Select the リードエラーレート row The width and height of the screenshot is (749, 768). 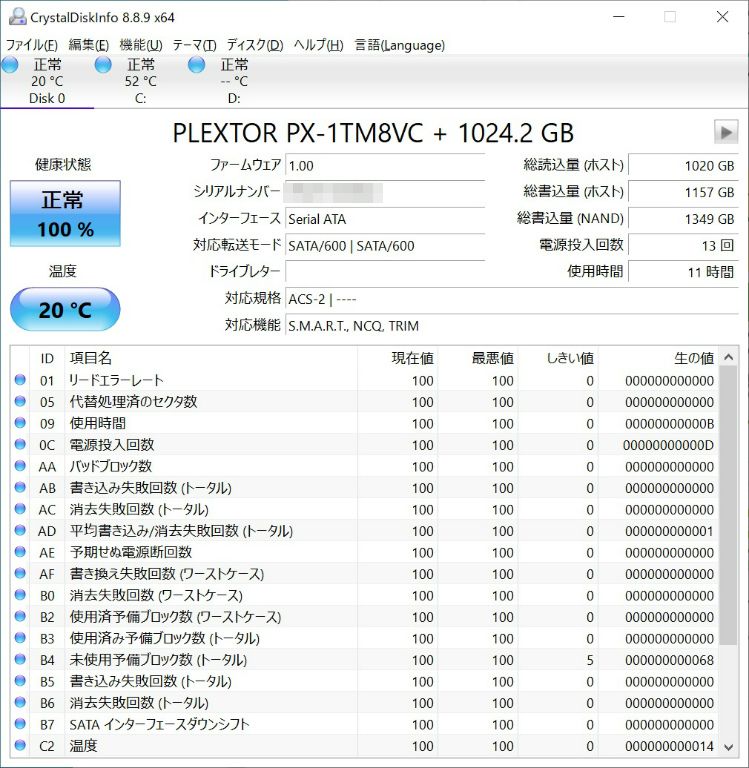point(364,380)
